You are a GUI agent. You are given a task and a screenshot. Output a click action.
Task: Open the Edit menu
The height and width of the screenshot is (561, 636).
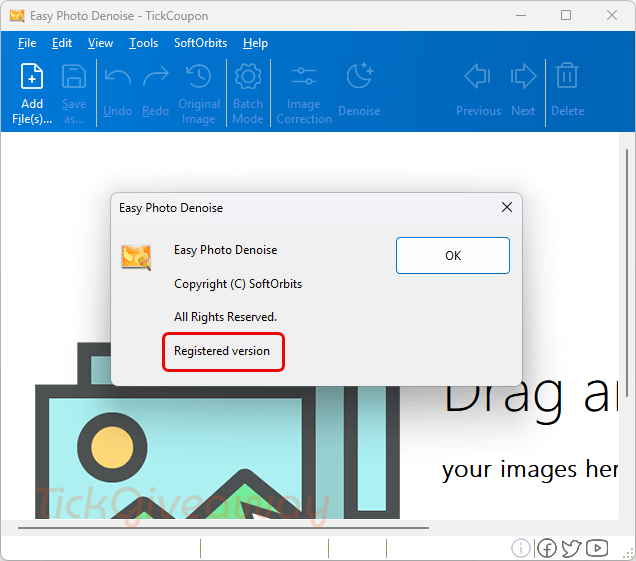[x=62, y=43]
